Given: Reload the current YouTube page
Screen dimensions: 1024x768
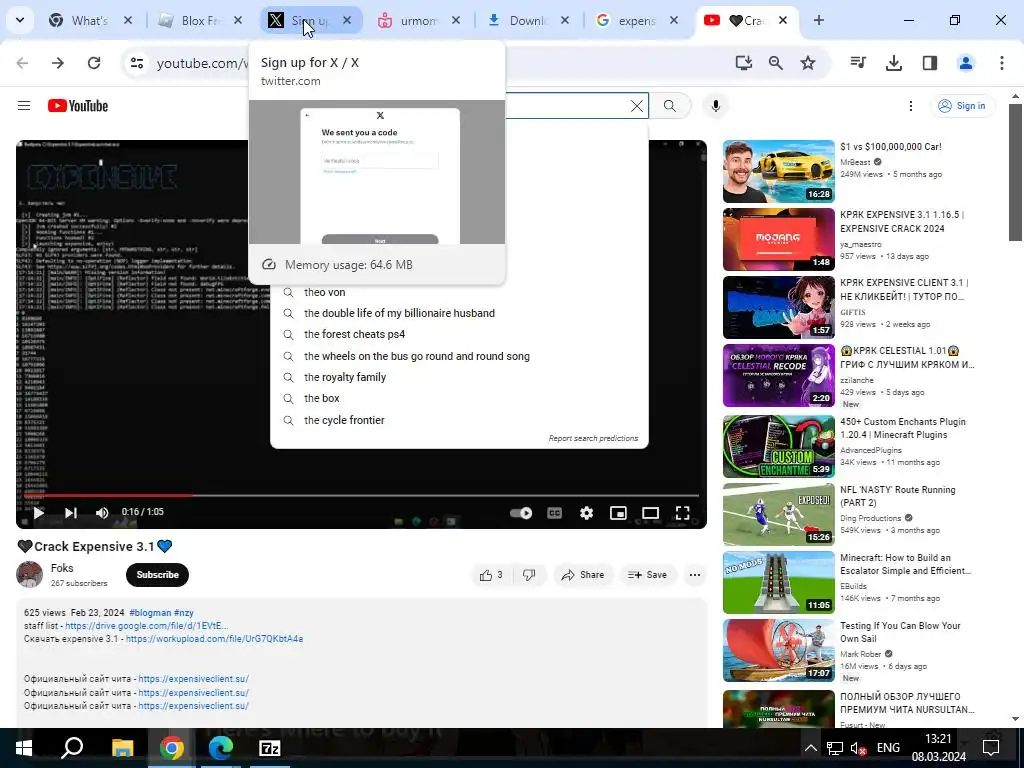Looking at the screenshot, I should point(94,63).
